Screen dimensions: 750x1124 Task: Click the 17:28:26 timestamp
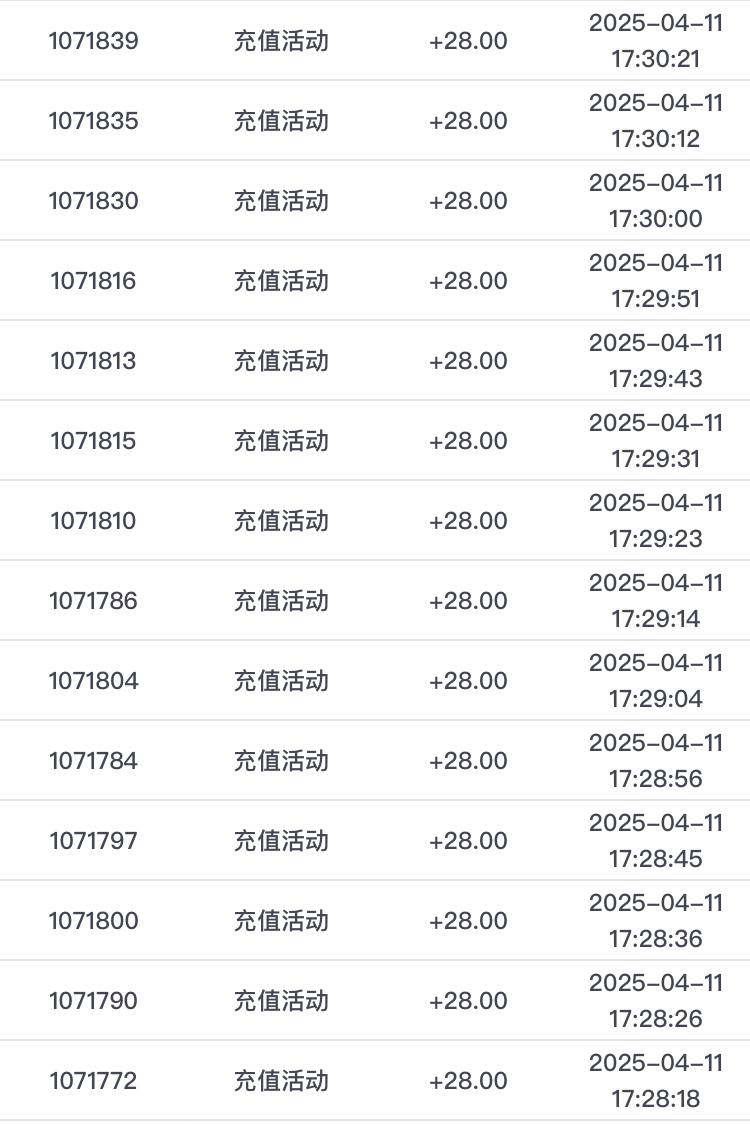656,1018
